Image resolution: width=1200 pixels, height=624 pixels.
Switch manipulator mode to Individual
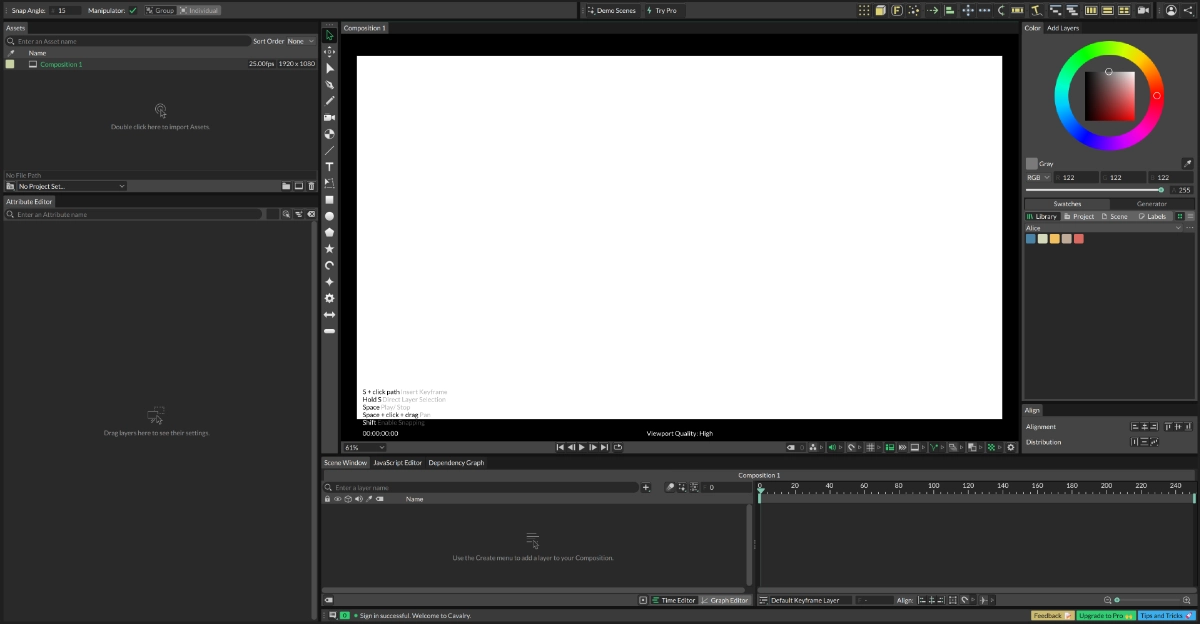(199, 10)
